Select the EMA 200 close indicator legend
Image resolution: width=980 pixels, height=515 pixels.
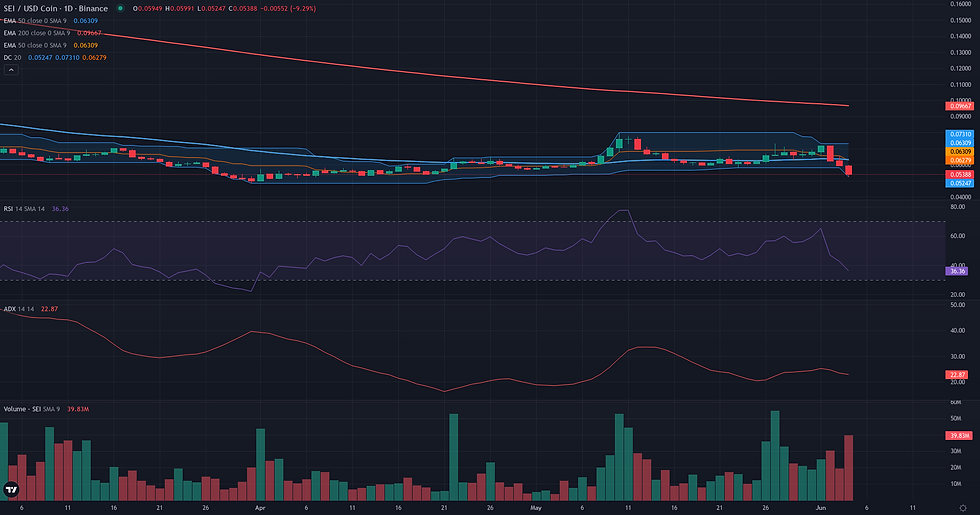(52, 33)
